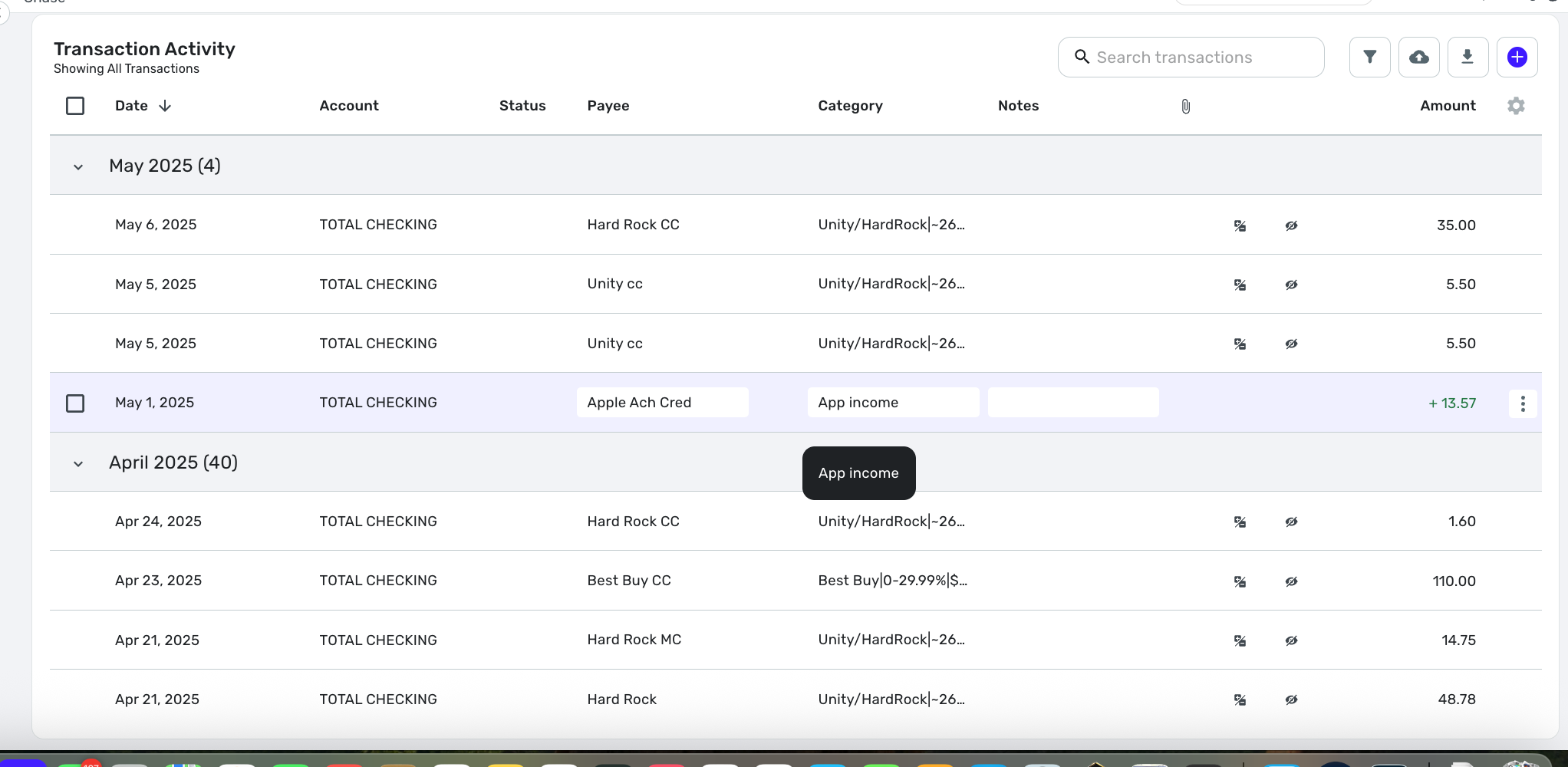Image resolution: width=1568 pixels, height=767 pixels.
Task: Click the 48.78 amount
Action: pyautogui.click(x=1457, y=700)
